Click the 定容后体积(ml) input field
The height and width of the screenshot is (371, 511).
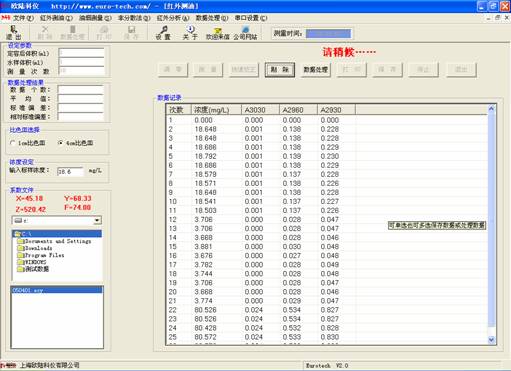tap(81, 53)
